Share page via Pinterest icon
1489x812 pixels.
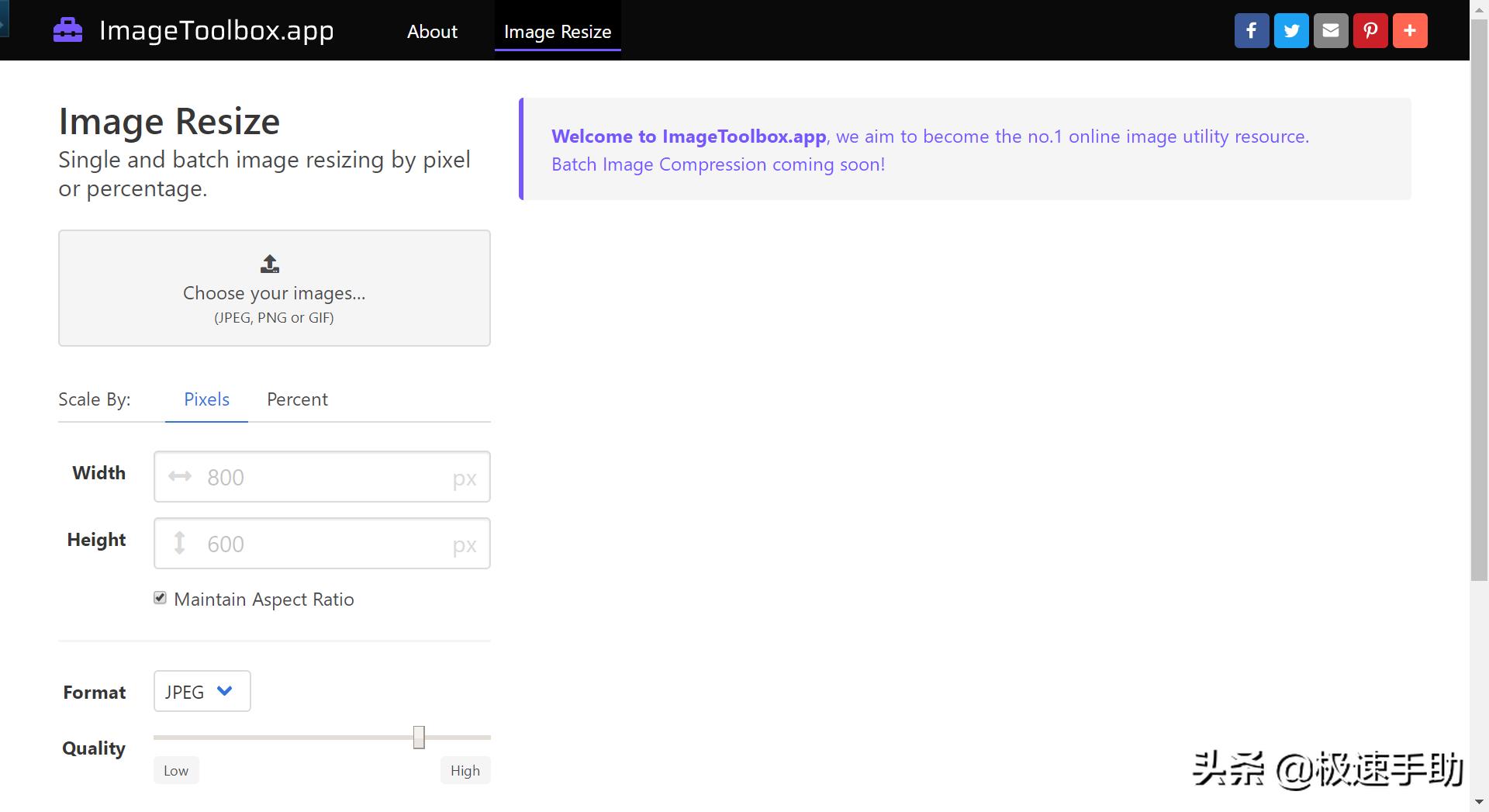[1370, 31]
